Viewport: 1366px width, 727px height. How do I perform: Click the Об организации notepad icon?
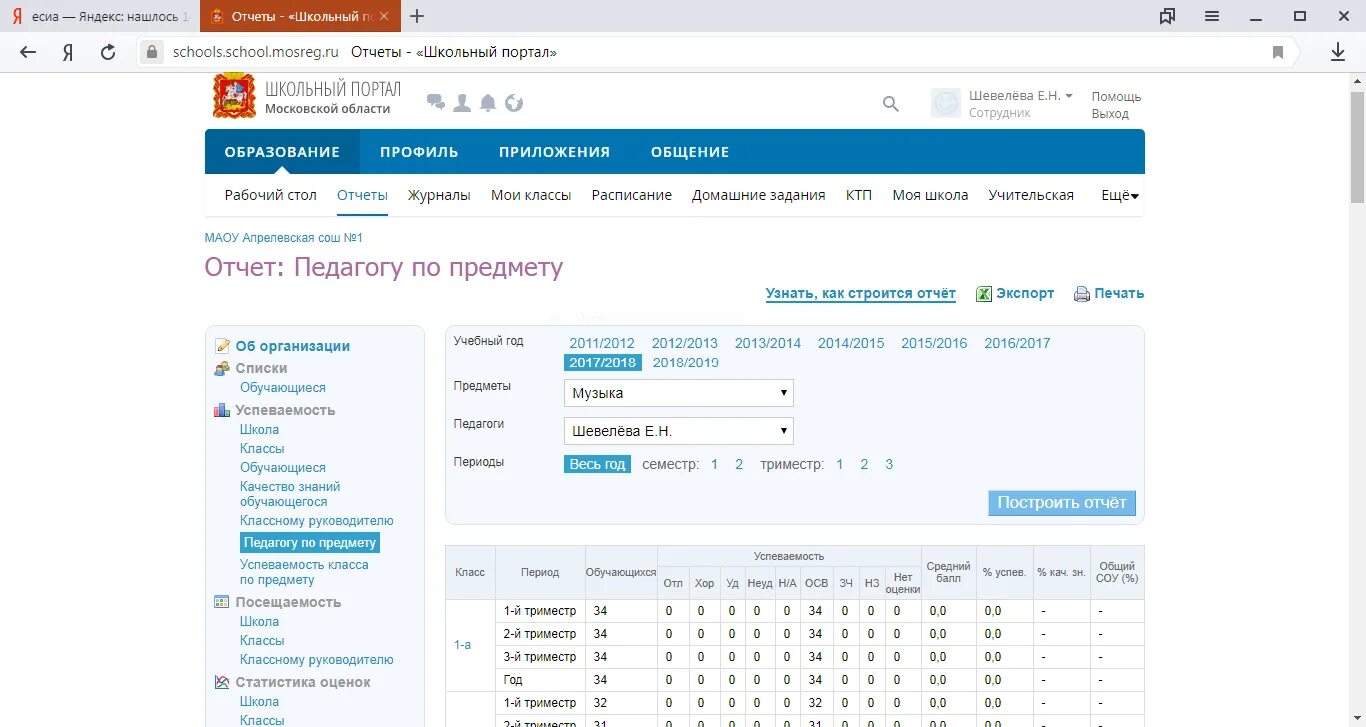coord(222,346)
